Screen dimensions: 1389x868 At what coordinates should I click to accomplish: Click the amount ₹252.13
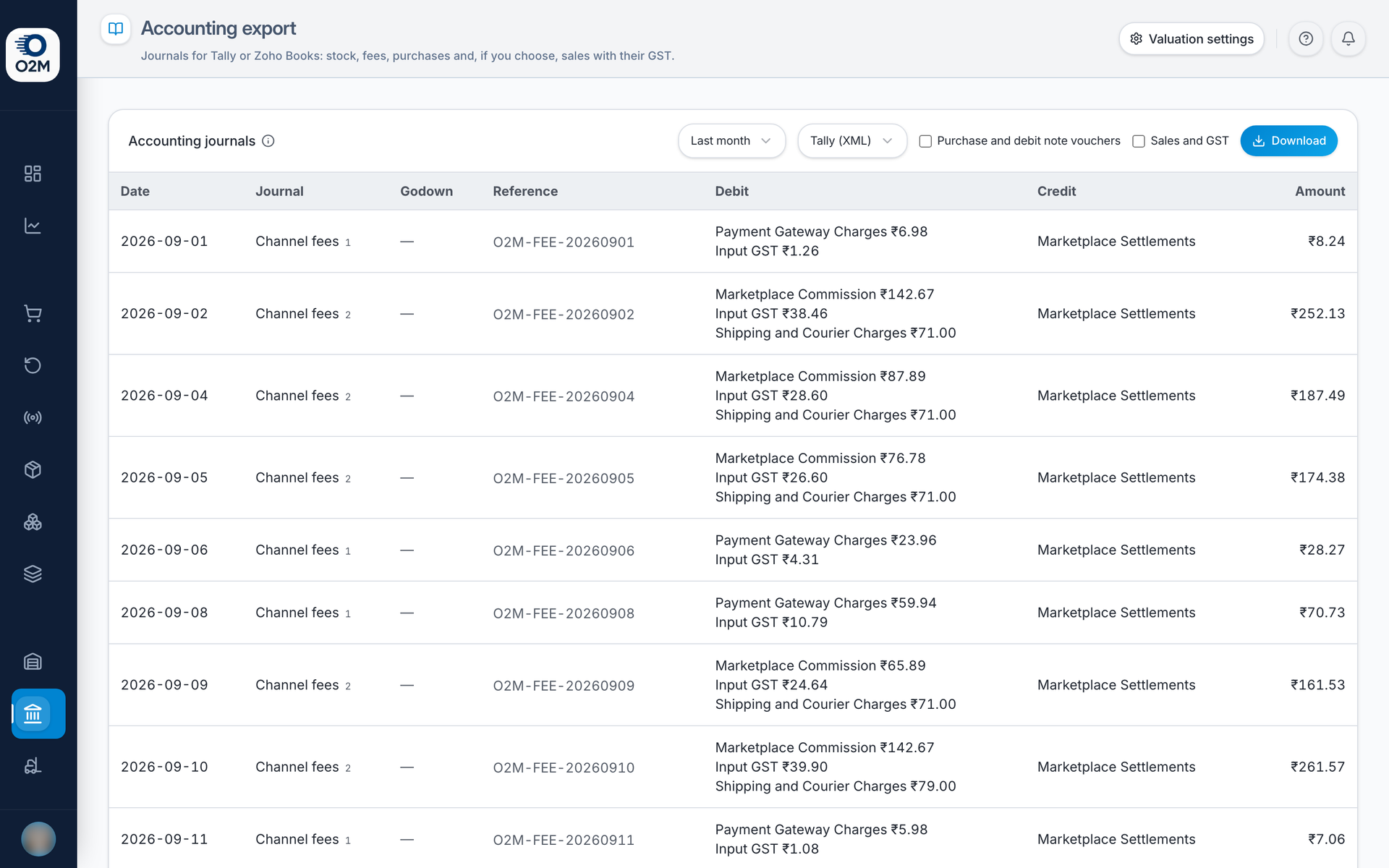pyautogui.click(x=1317, y=314)
